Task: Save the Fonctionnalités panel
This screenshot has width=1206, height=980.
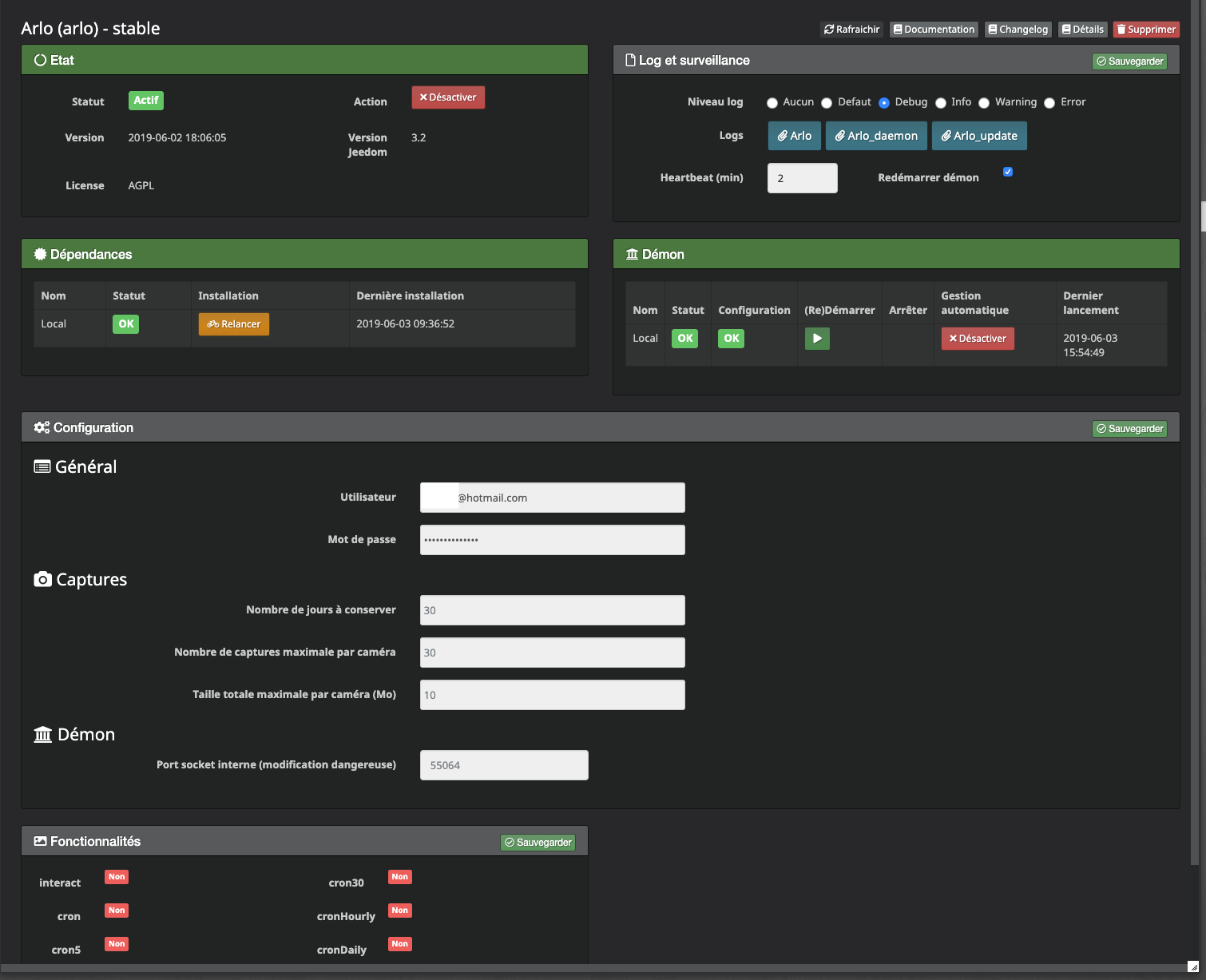Action: (x=538, y=843)
